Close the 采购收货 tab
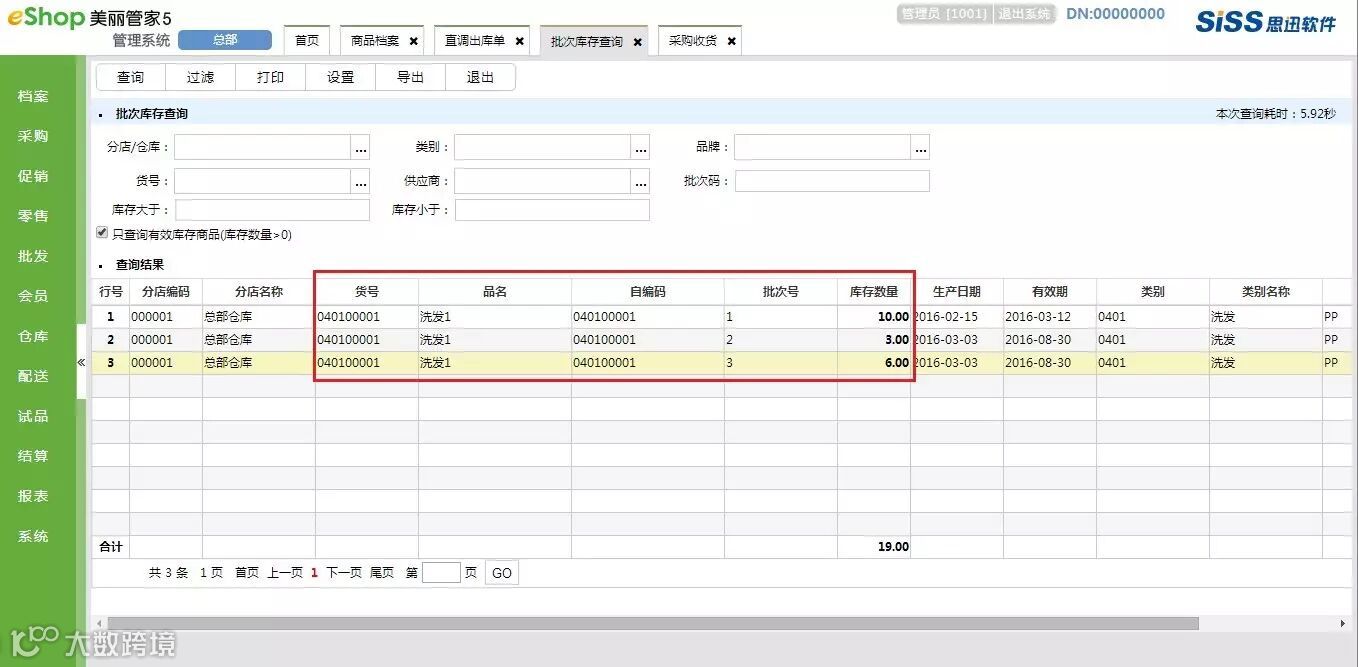Image resolution: width=1358 pixels, height=667 pixels. [x=732, y=42]
